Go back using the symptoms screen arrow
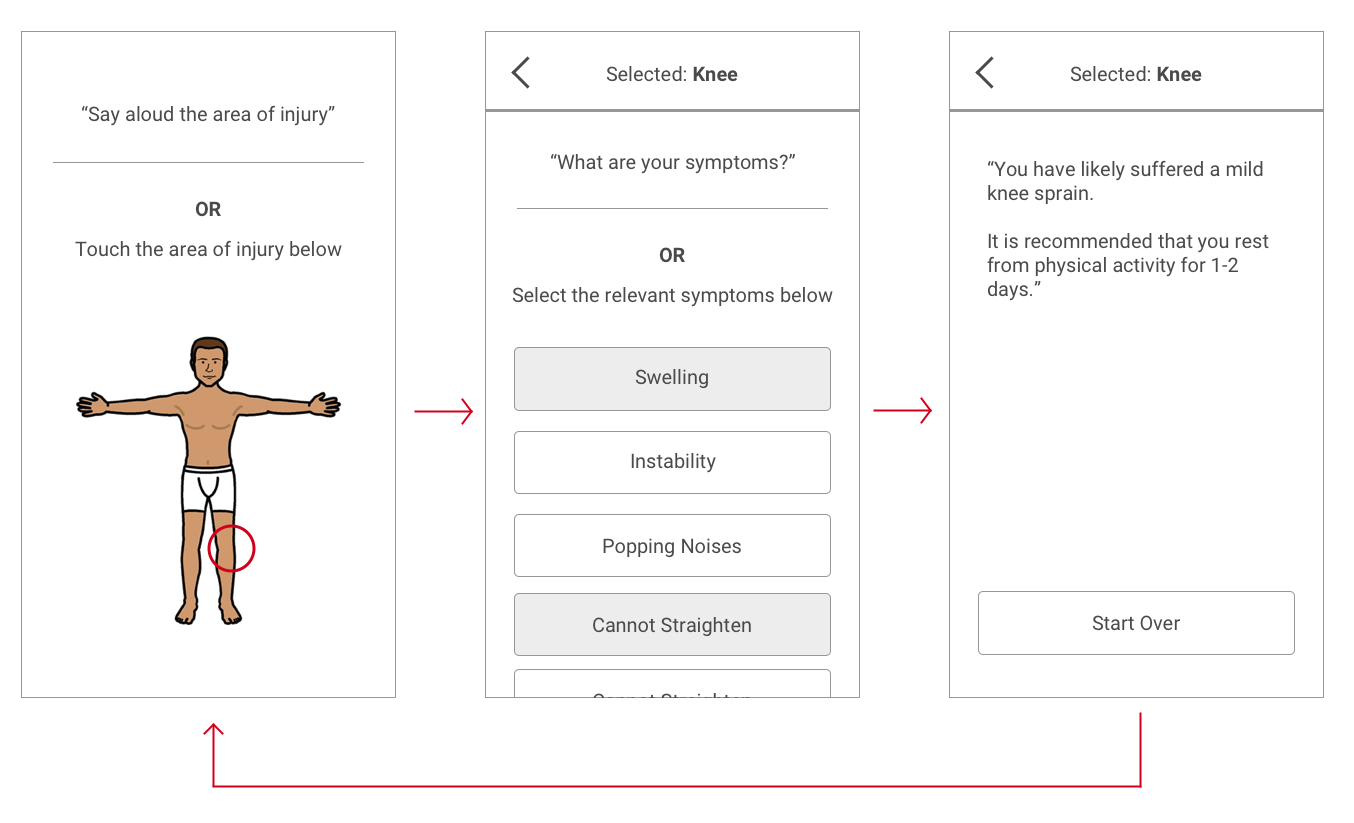This screenshot has width=1354, height=823. [520, 73]
